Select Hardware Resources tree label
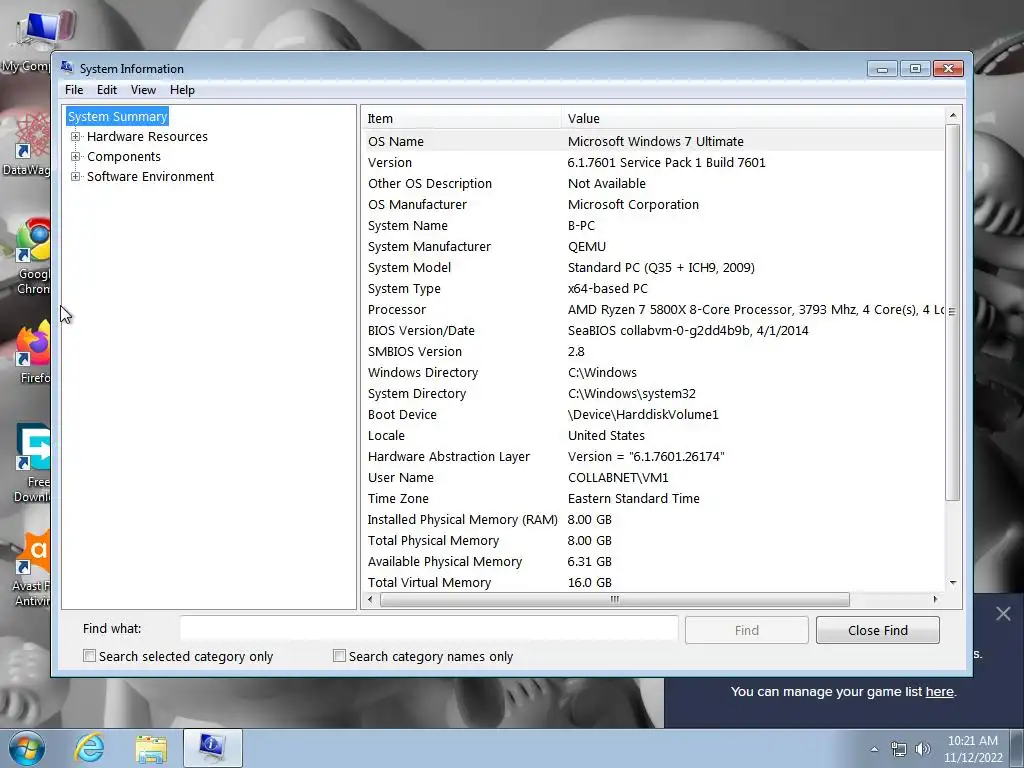 (147, 136)
